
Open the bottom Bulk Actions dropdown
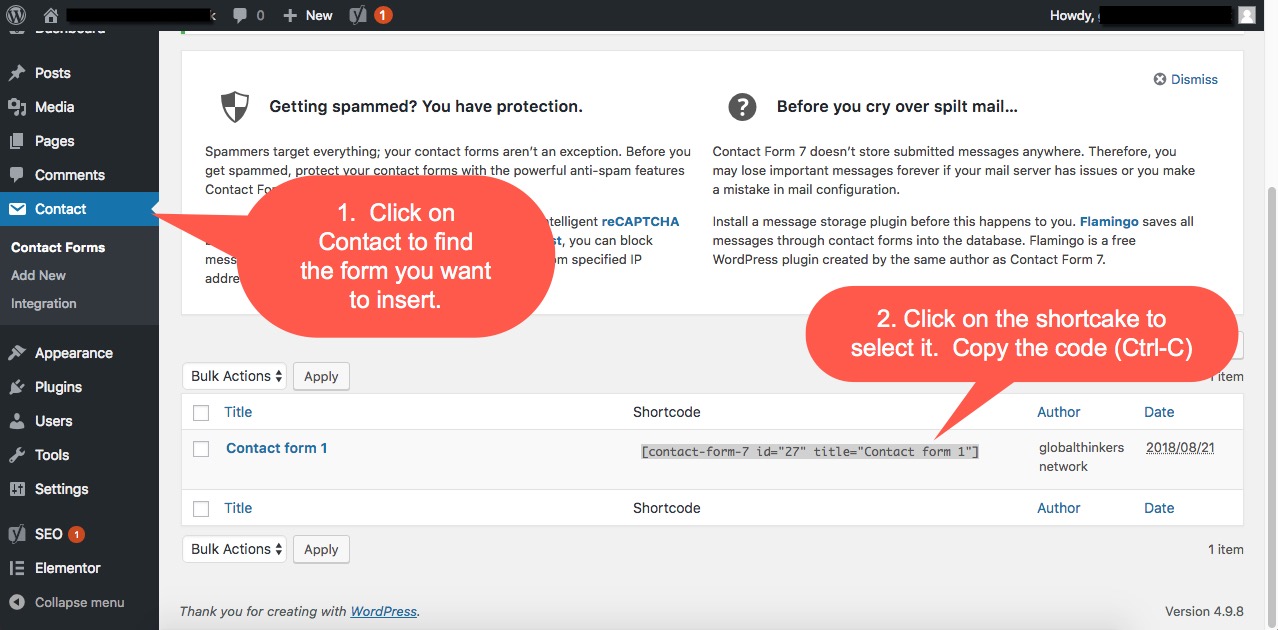pos(235,549)
